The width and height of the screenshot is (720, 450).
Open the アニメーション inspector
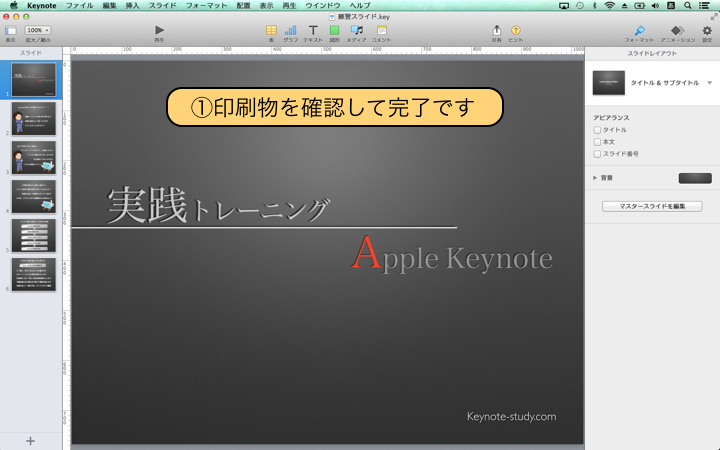tap(677, 30)
